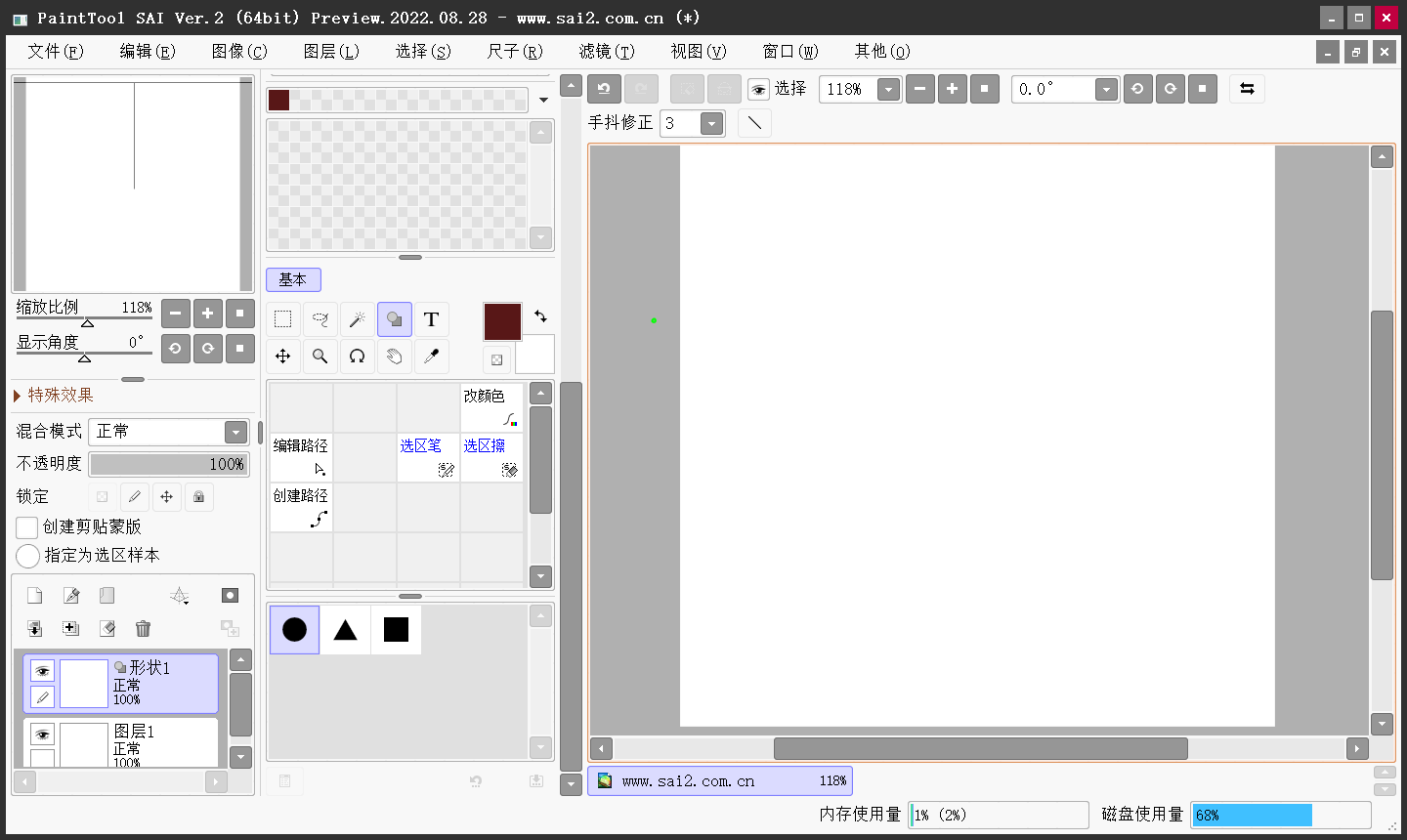
Task: Select the shape tool
Action: point(394,319)
